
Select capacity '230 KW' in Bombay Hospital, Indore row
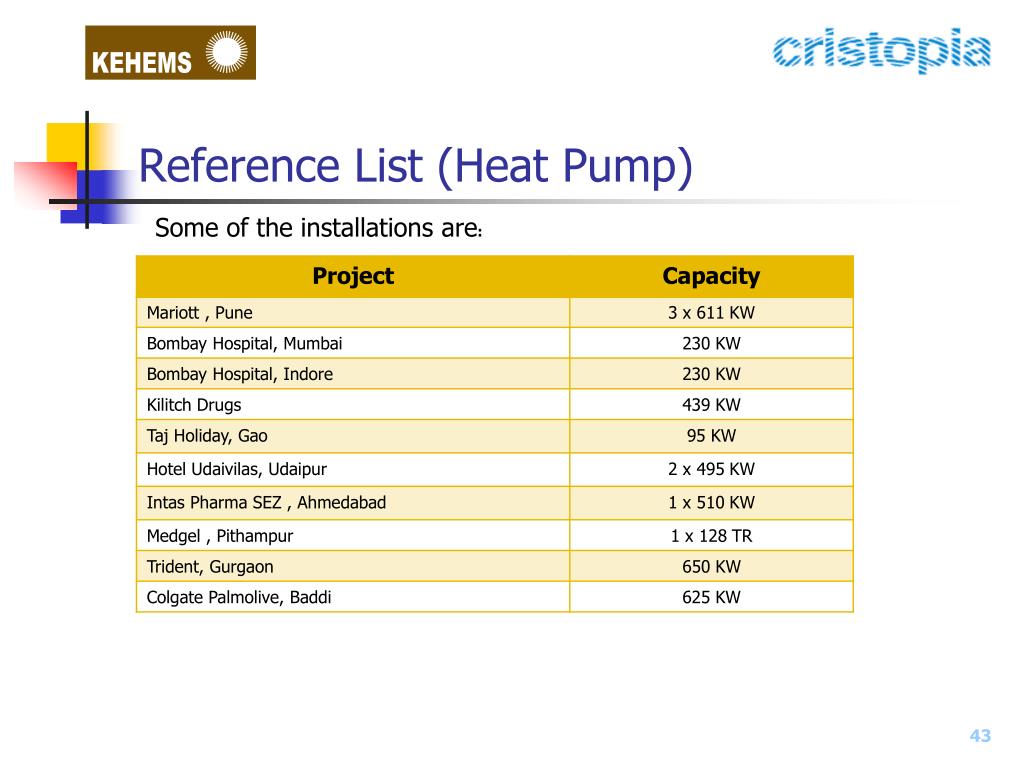(x=711, y=374)
